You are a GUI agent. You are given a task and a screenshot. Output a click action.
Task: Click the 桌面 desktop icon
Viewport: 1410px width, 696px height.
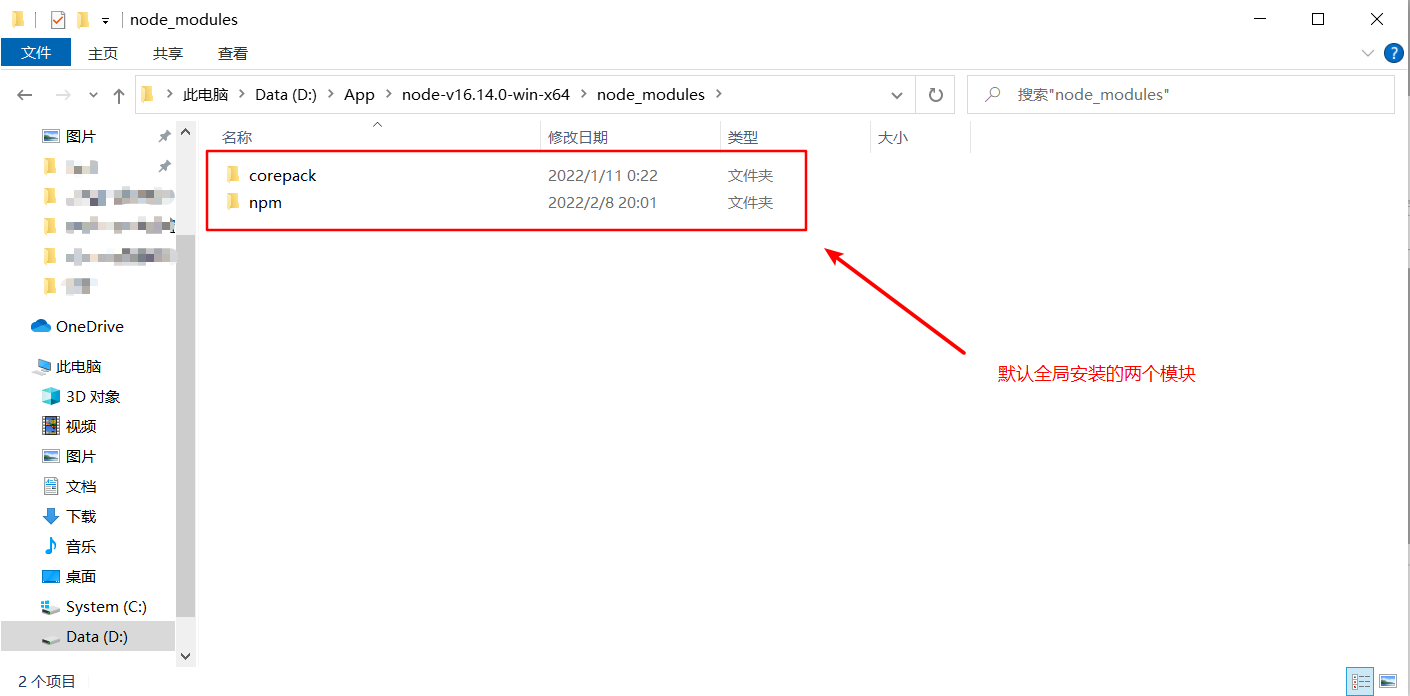51,576
